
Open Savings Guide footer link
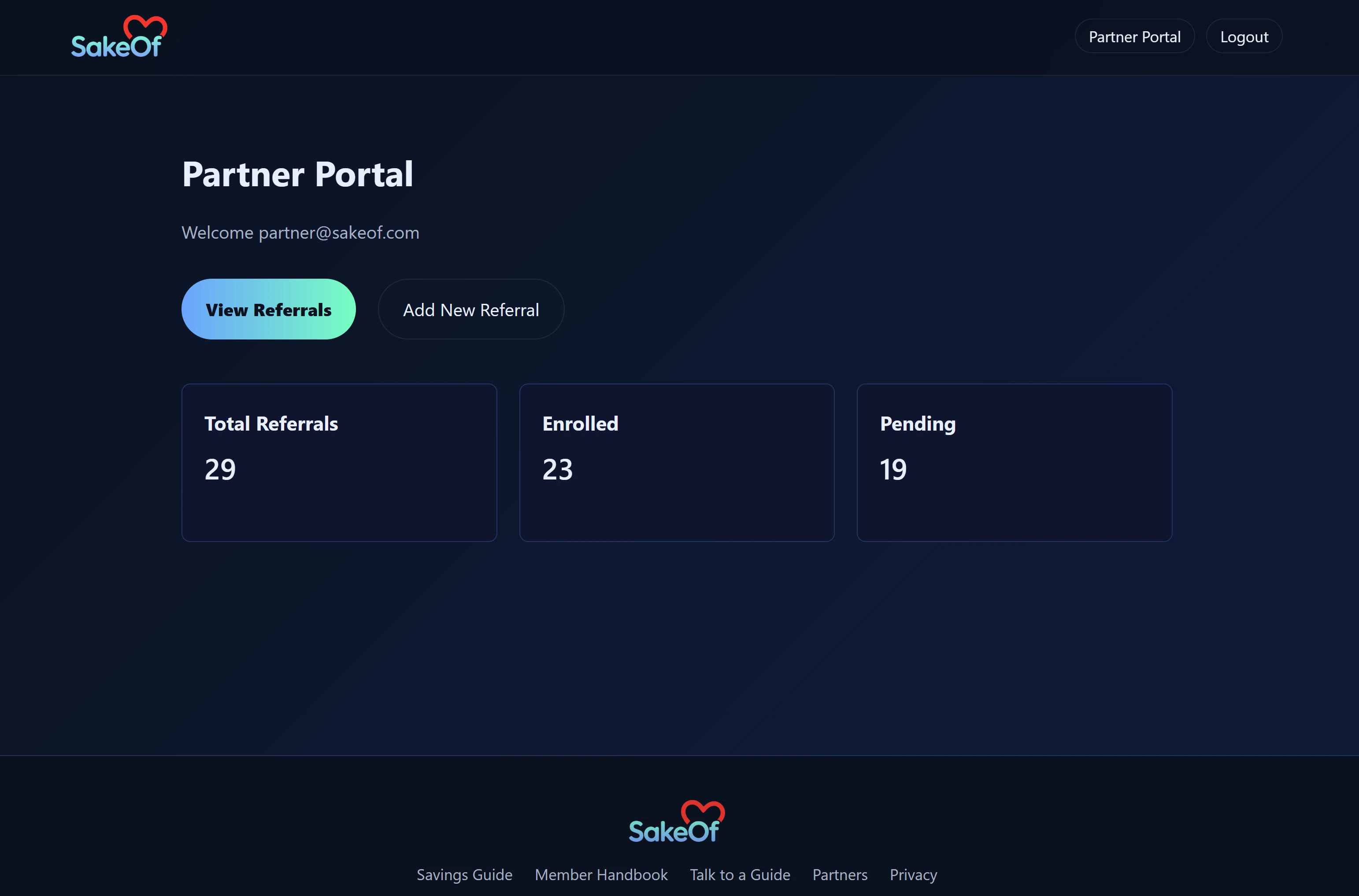464,874
